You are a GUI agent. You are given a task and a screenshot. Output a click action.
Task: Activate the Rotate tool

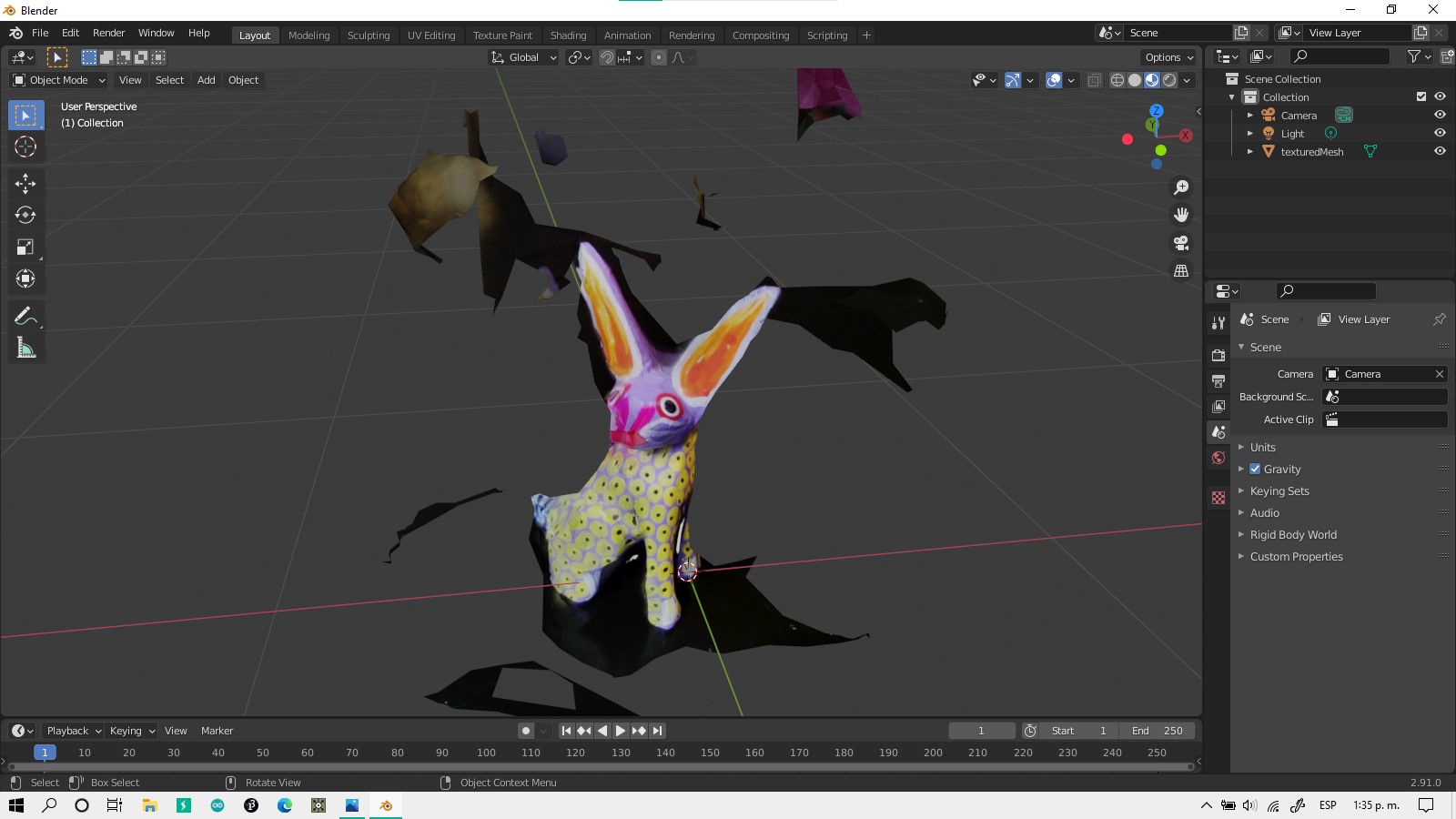(25, 215)
